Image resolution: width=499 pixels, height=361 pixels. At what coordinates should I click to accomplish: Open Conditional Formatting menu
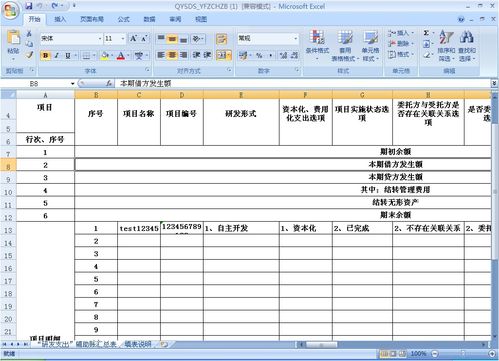[317, 45]
